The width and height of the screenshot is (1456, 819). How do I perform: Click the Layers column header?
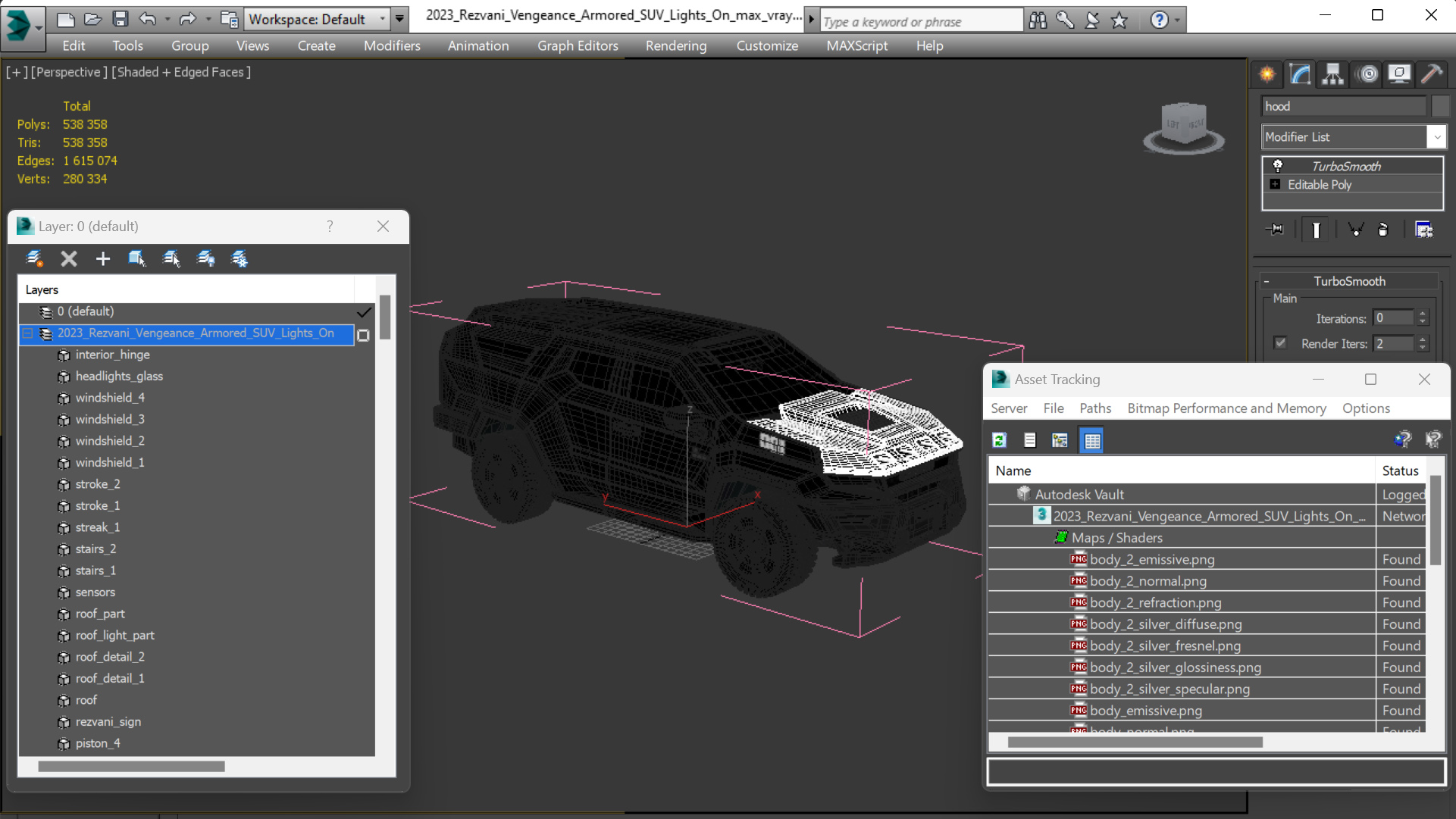click(x=186, y=289)
